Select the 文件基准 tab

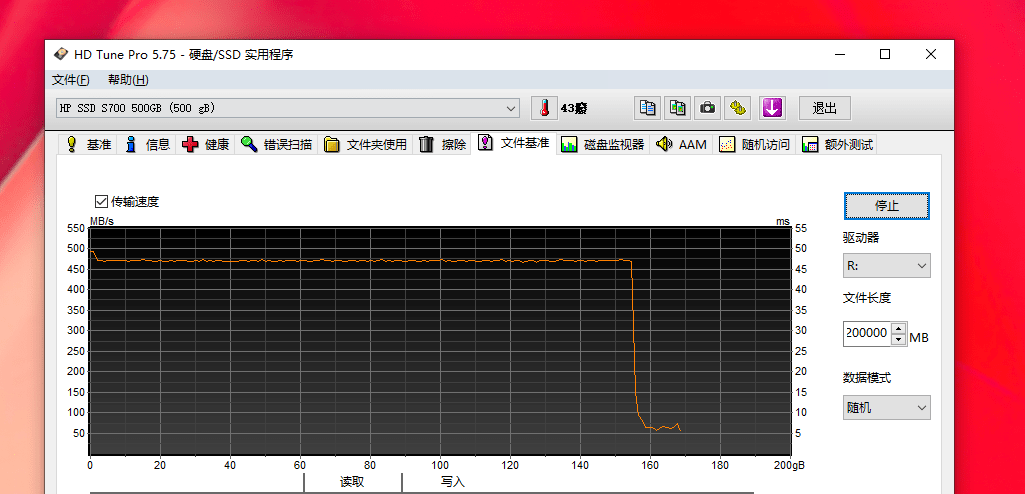click(513, 143)
